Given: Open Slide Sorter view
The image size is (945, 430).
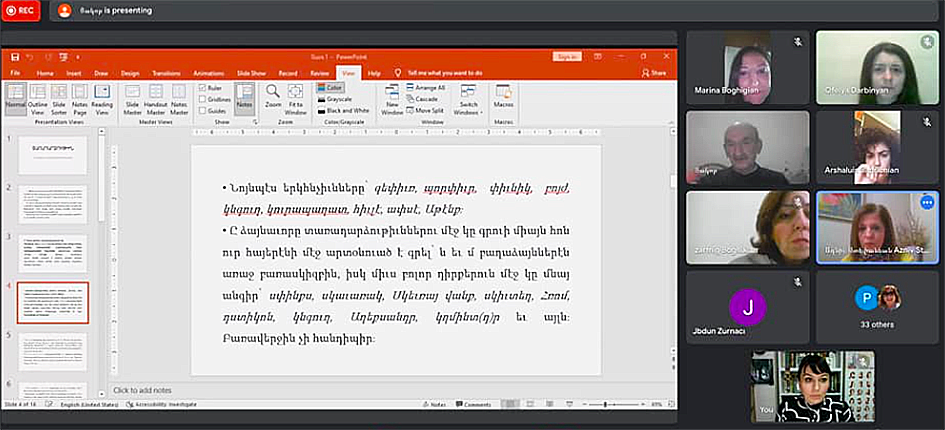Looking at the screenshot, I should click(x=59, y=97).
